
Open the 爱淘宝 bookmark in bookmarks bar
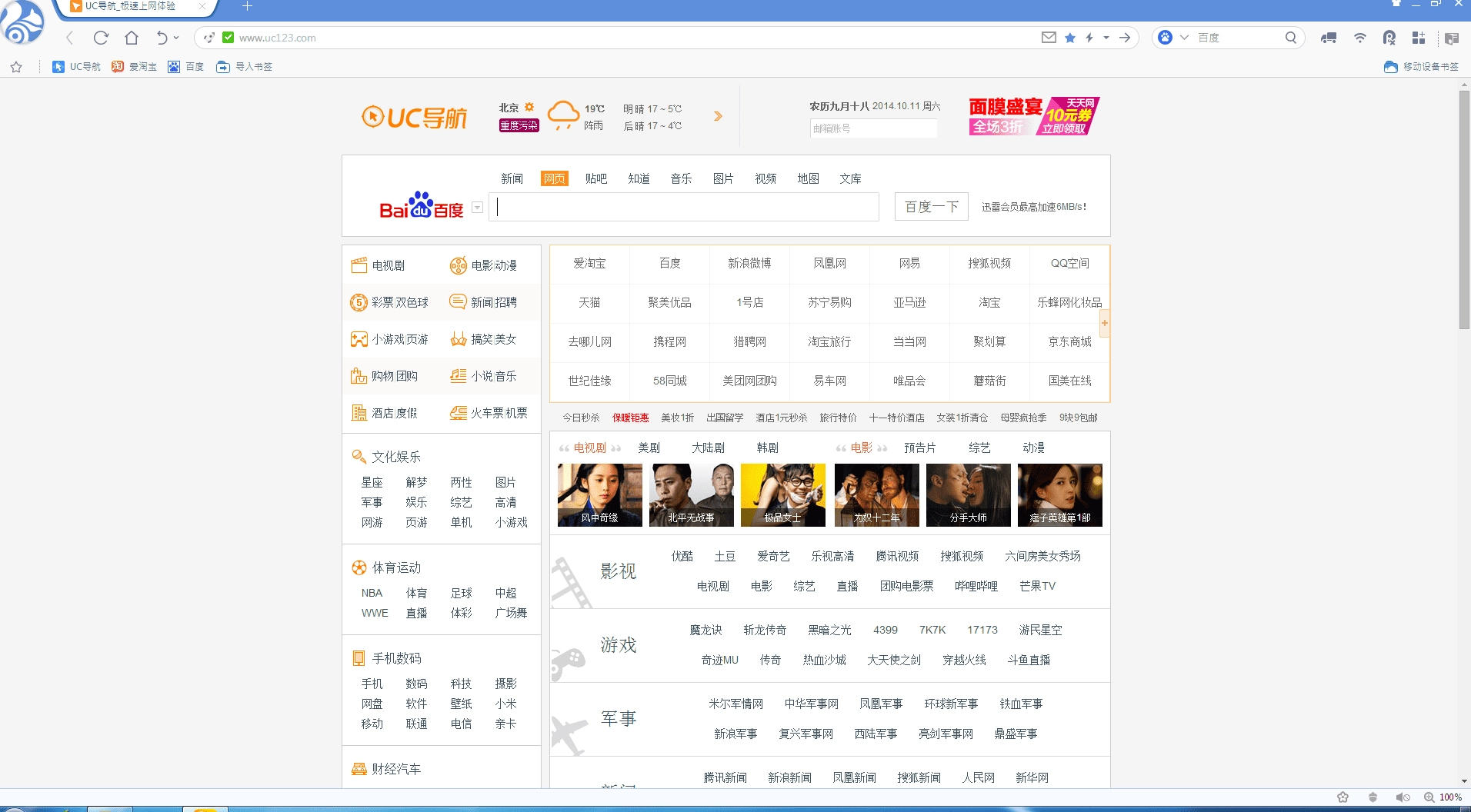tap(134, 67)
